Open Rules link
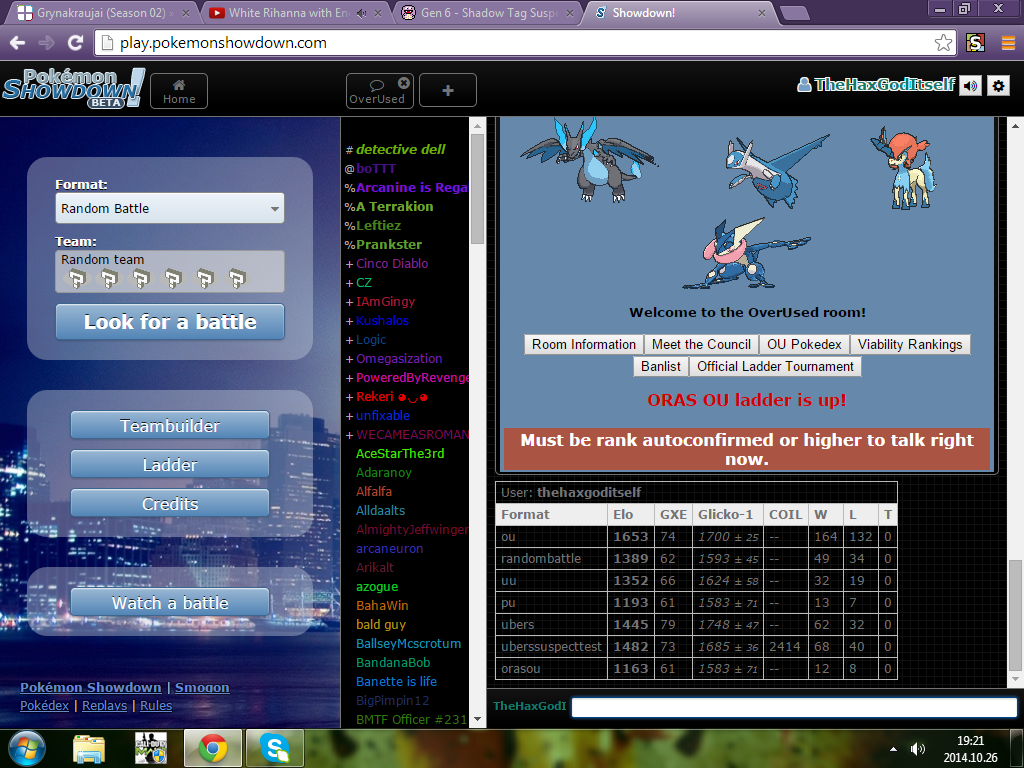The width and height of the screenshot is (1024, 768). pos(156,706)
